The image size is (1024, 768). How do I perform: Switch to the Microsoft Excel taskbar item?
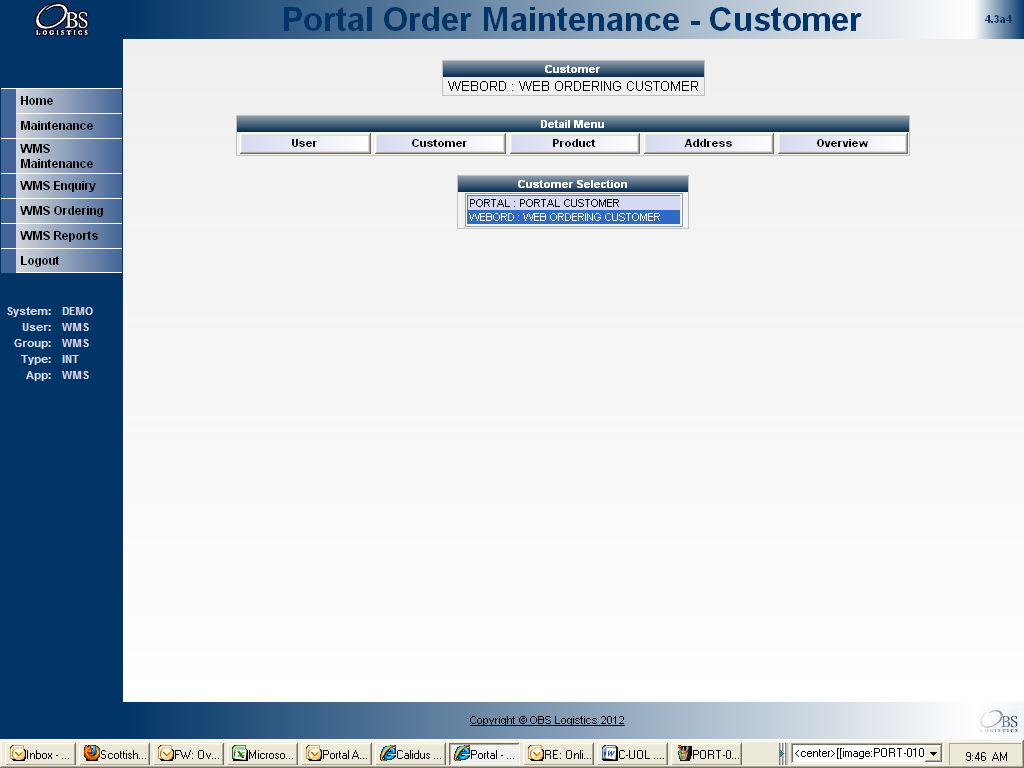click(x=264, y=754)
